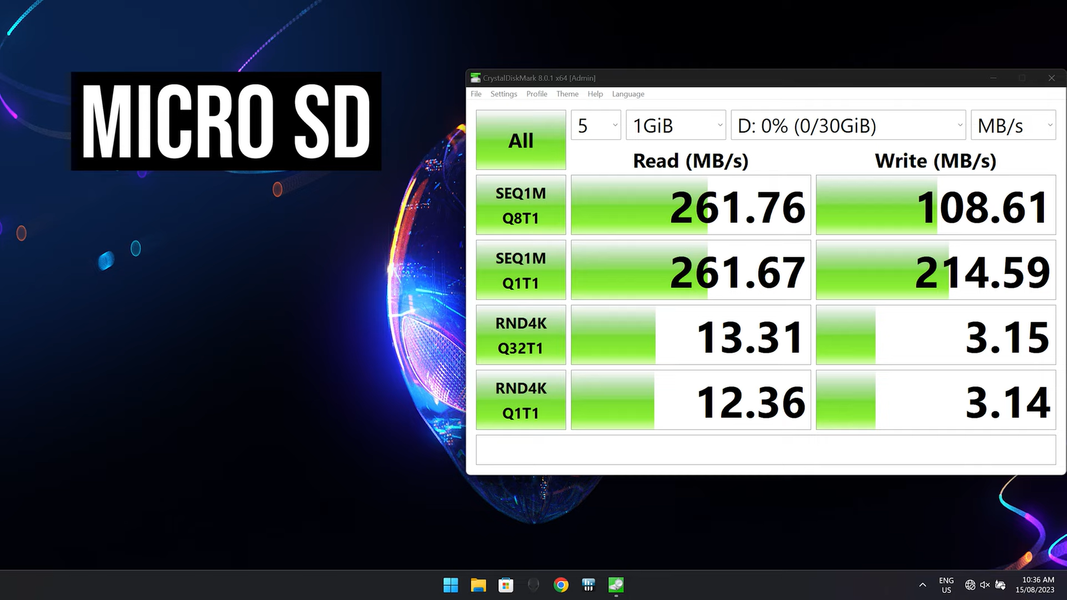The width and height of the screenshot is (1067, 600).
Task: Expand the test count dropdown showing 5
Action: click(596, 126)
